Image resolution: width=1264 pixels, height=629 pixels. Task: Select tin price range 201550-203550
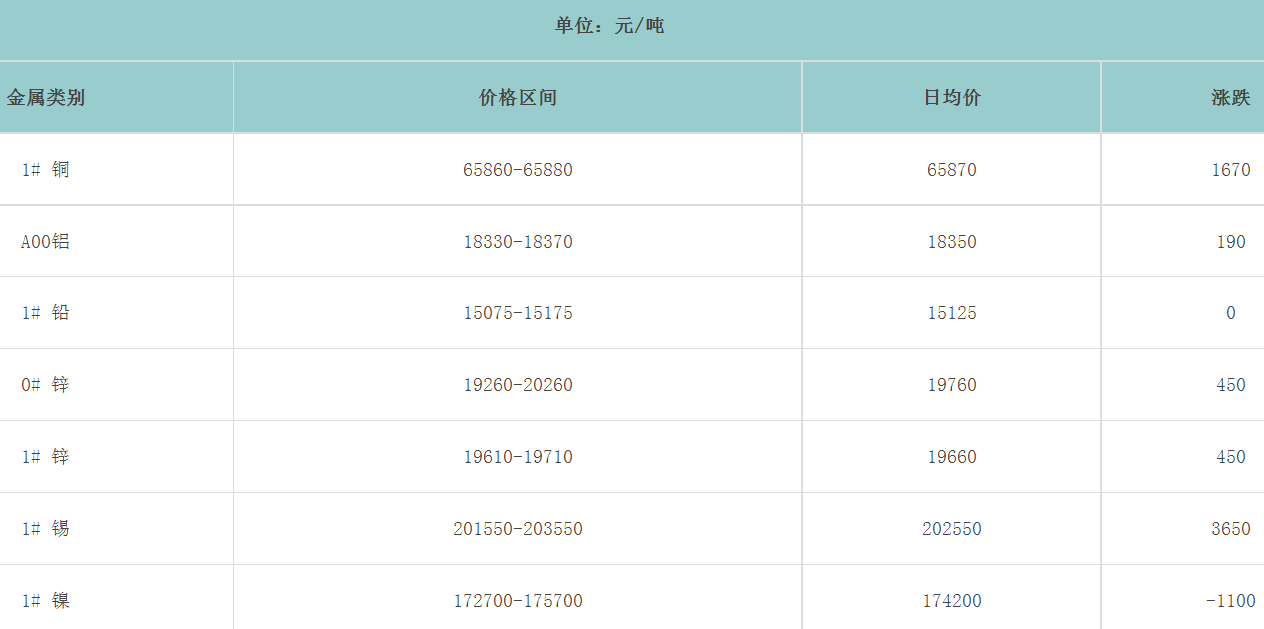518,529
